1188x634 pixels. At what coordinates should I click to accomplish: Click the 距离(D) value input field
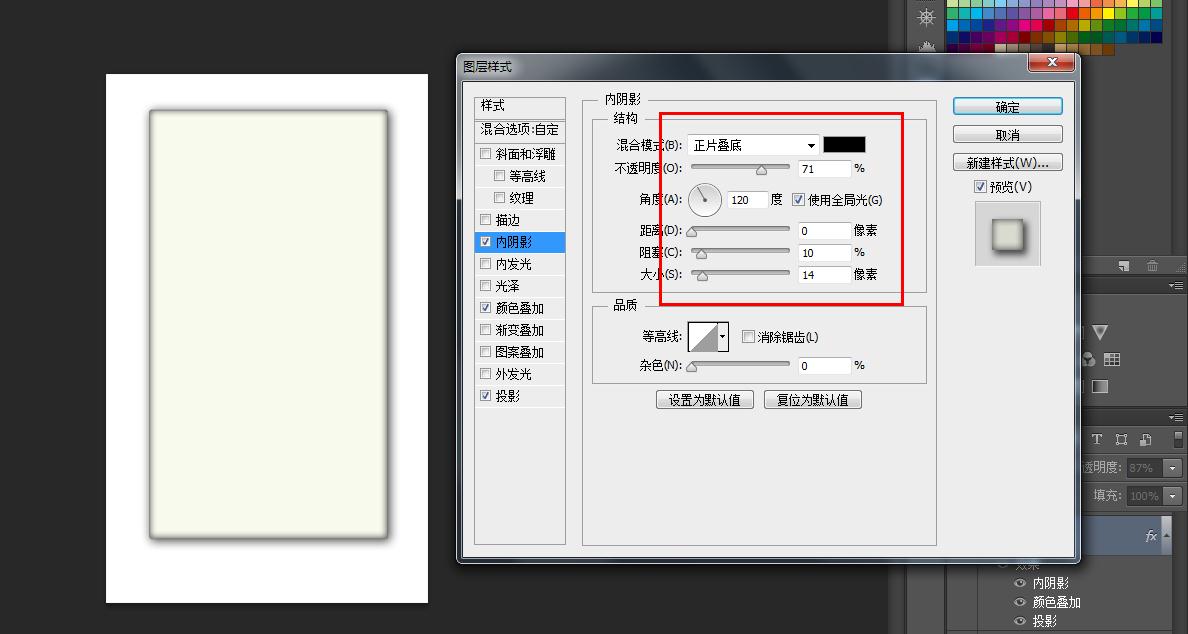(822, 230)
